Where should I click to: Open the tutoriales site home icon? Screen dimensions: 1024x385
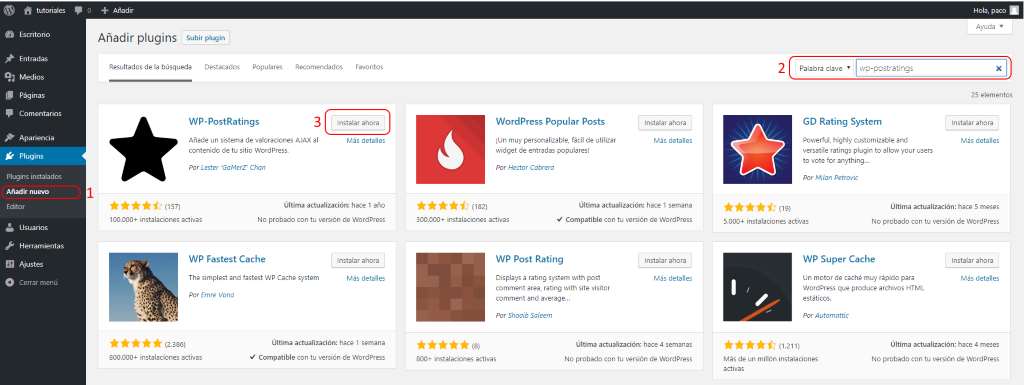point(29,10)
